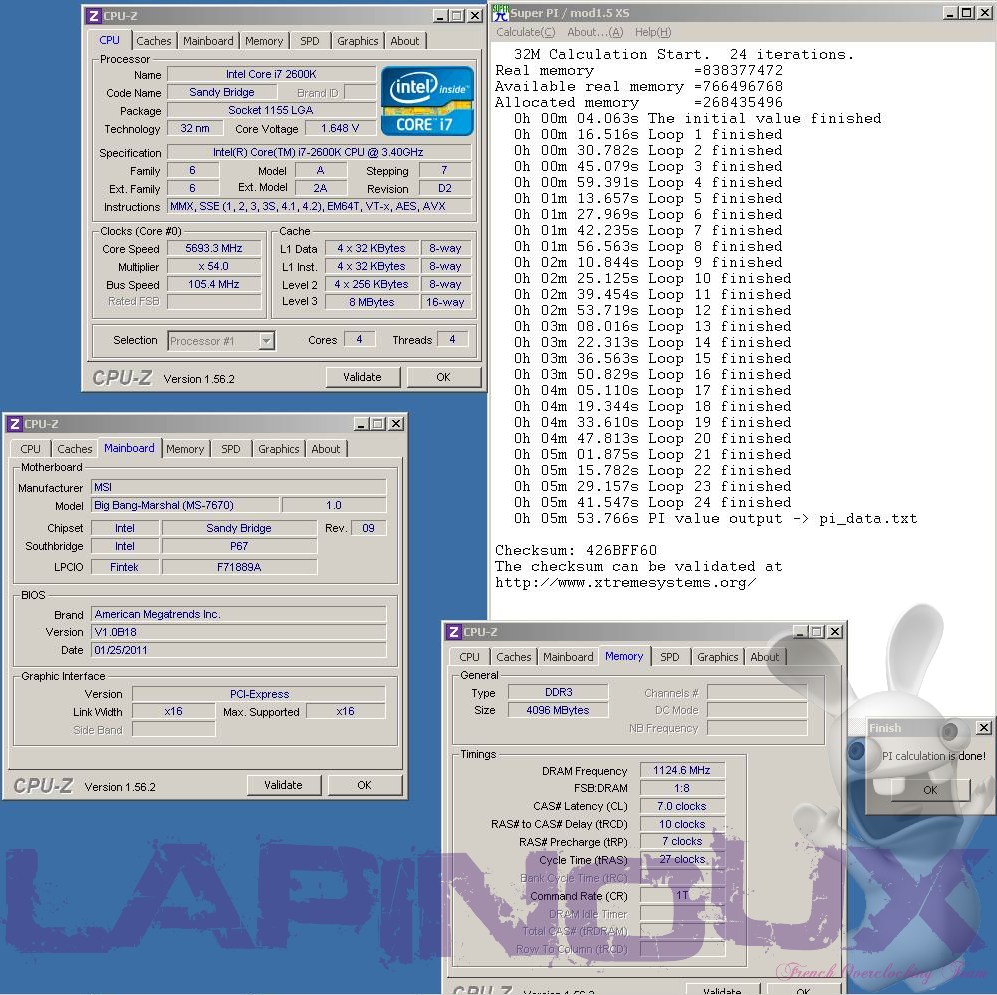Click the PI value output pi_data.txt line

715,519
